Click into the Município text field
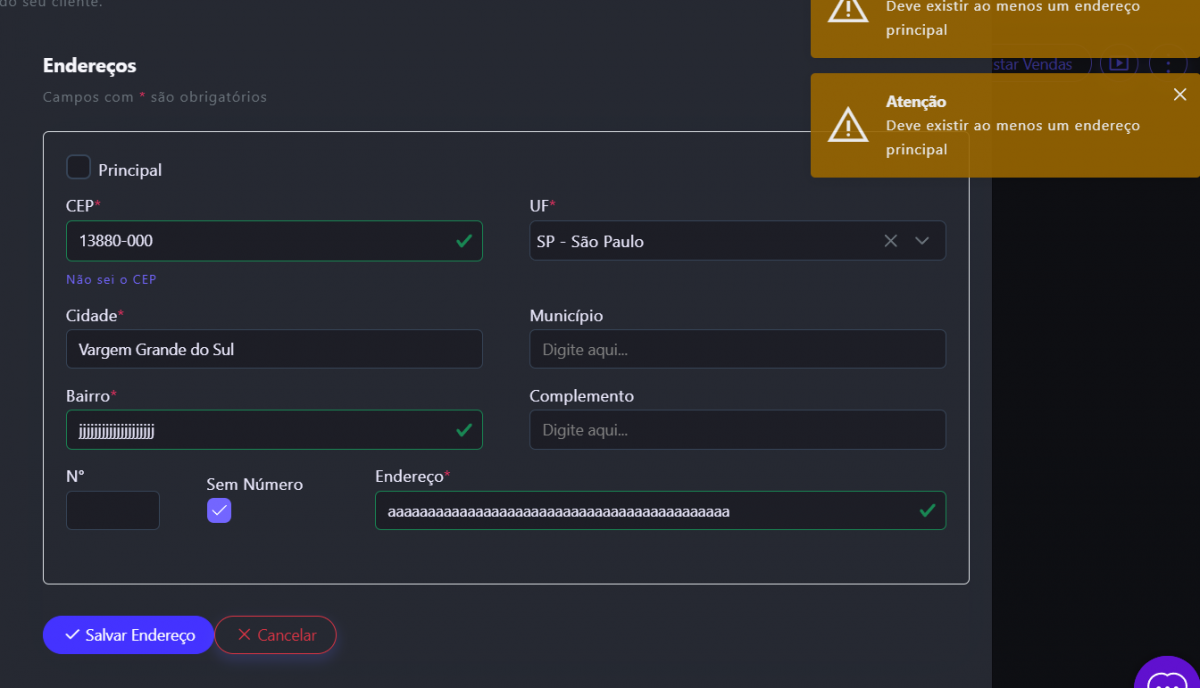The height and width of the screenshot is (688, 1200). point(737,350)
